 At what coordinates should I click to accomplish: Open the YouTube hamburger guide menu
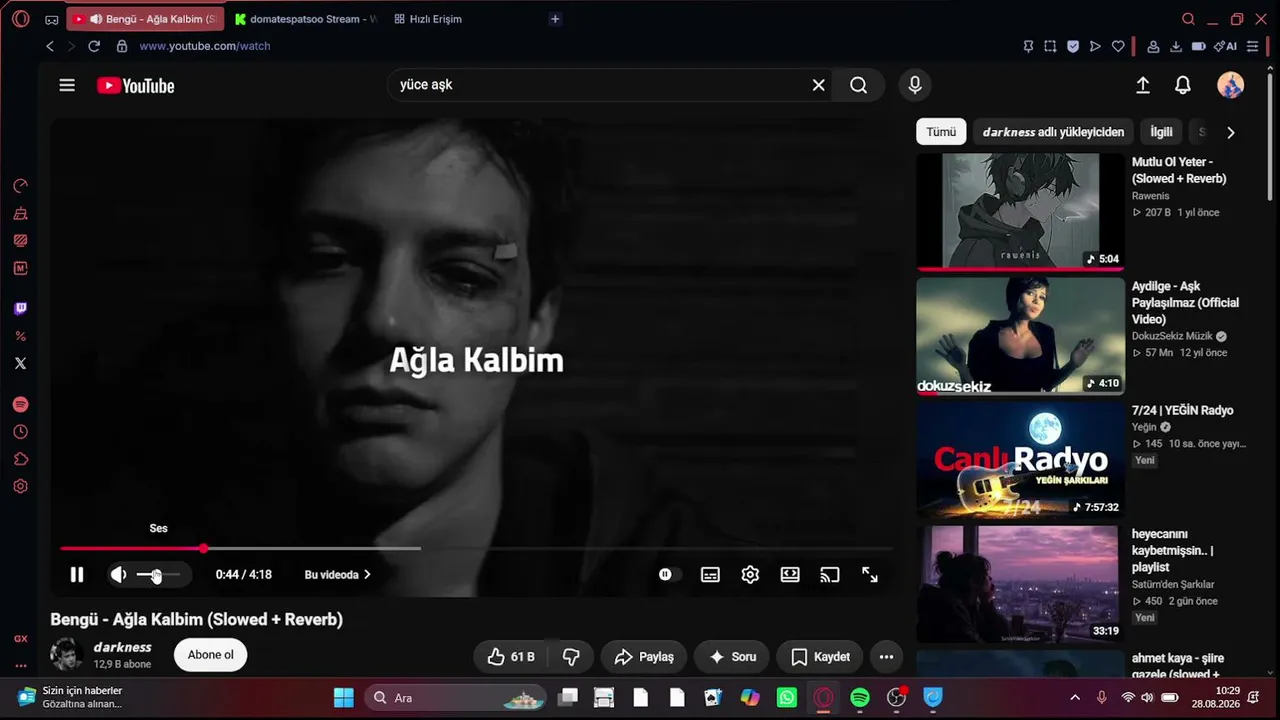point(67,85)
